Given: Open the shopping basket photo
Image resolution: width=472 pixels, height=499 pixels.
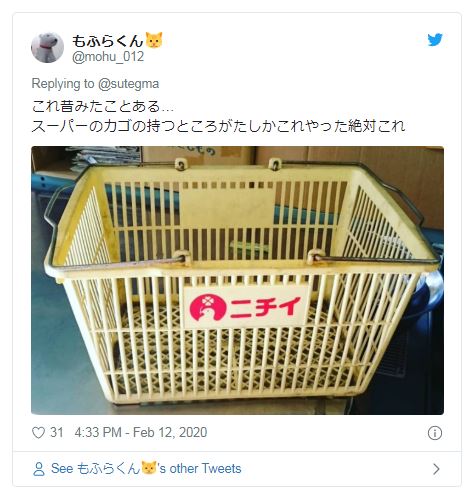Looking at the screenshot, I should point(237,280).
